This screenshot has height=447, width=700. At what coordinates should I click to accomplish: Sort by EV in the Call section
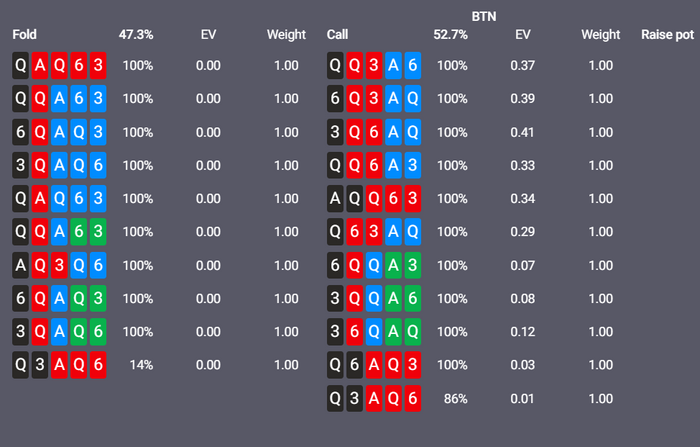pos(522,35)
